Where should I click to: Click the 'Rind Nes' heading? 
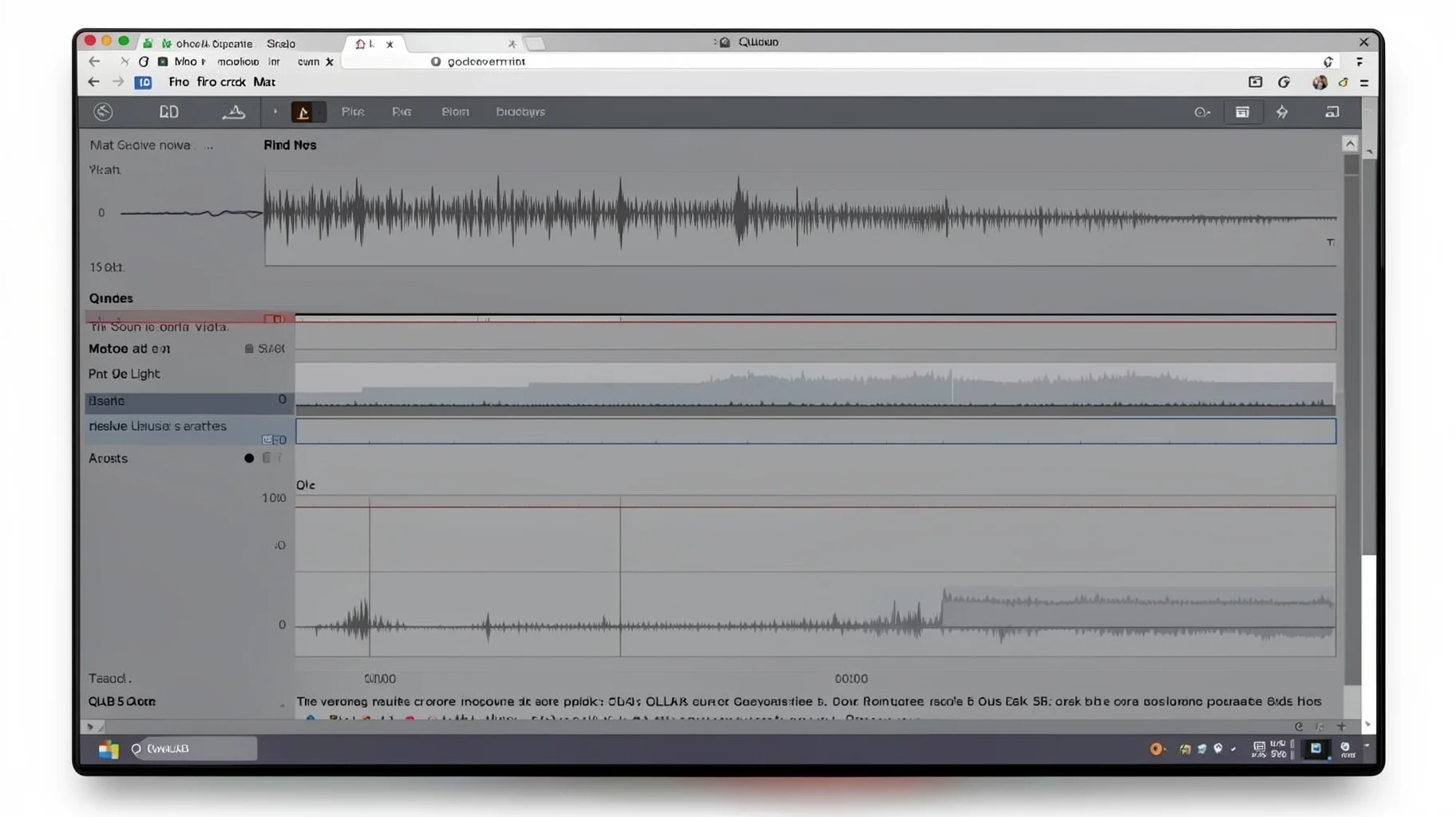pos(290,145)
